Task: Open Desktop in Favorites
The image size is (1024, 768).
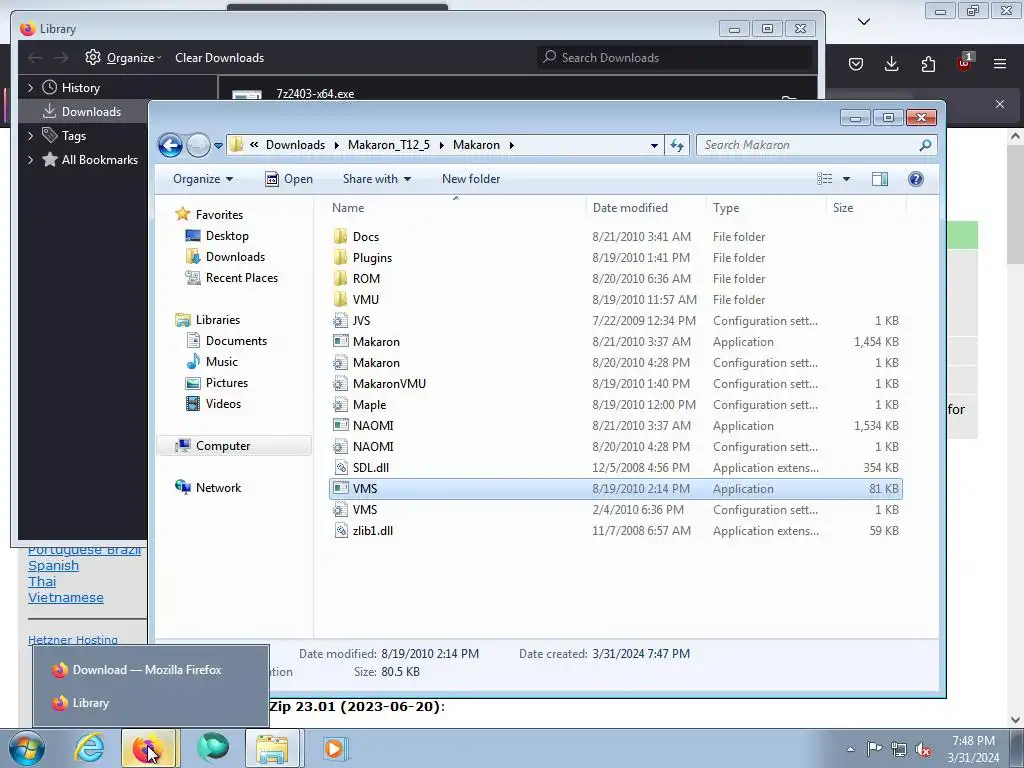Action: [227, 236]
